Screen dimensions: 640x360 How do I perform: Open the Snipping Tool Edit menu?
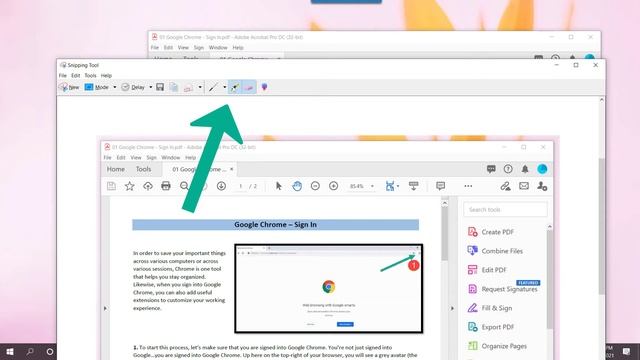(76, 76)
